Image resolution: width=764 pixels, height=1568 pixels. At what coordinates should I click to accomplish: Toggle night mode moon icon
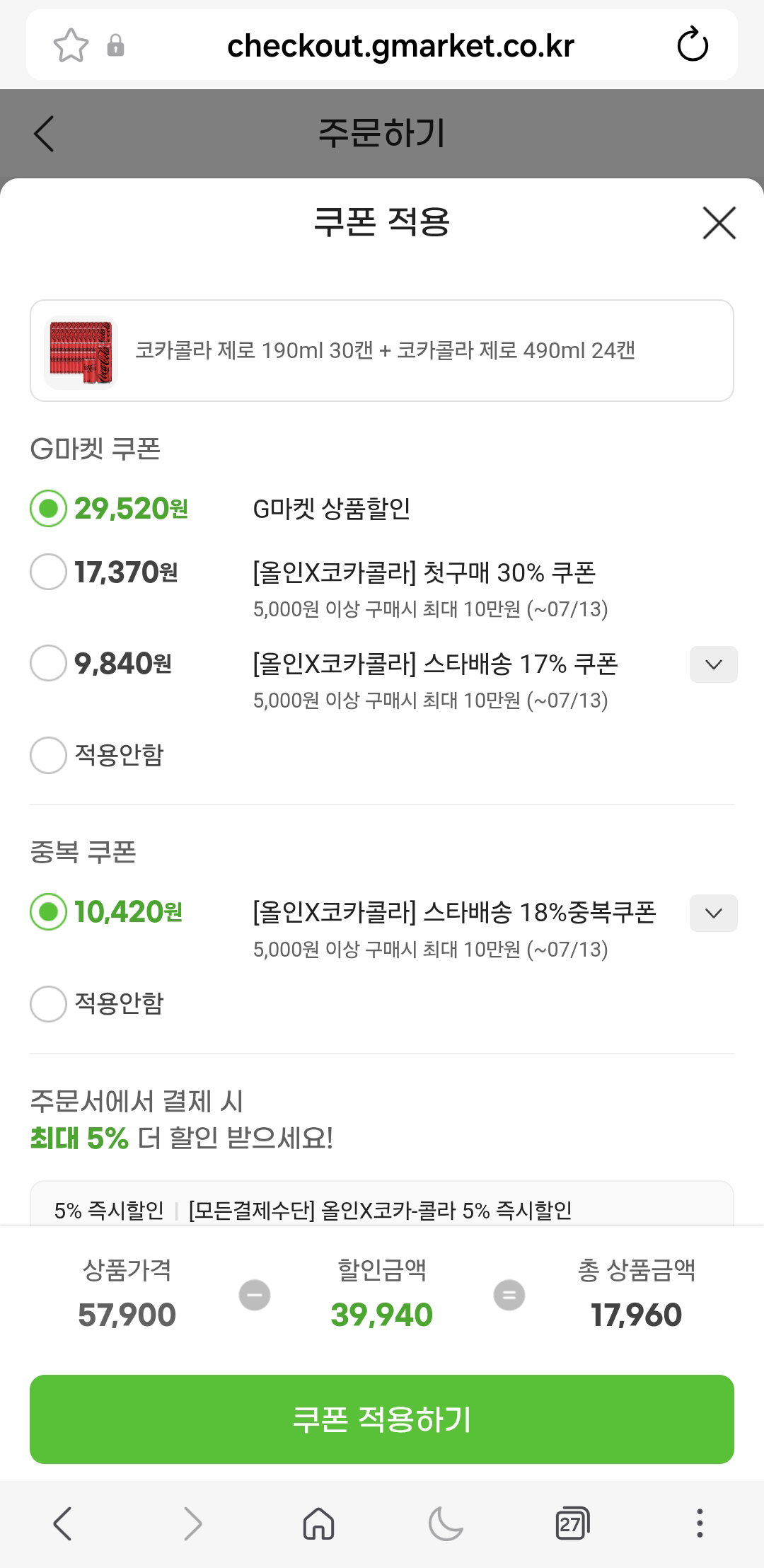pyautogui.click(x=446, y=1523)
